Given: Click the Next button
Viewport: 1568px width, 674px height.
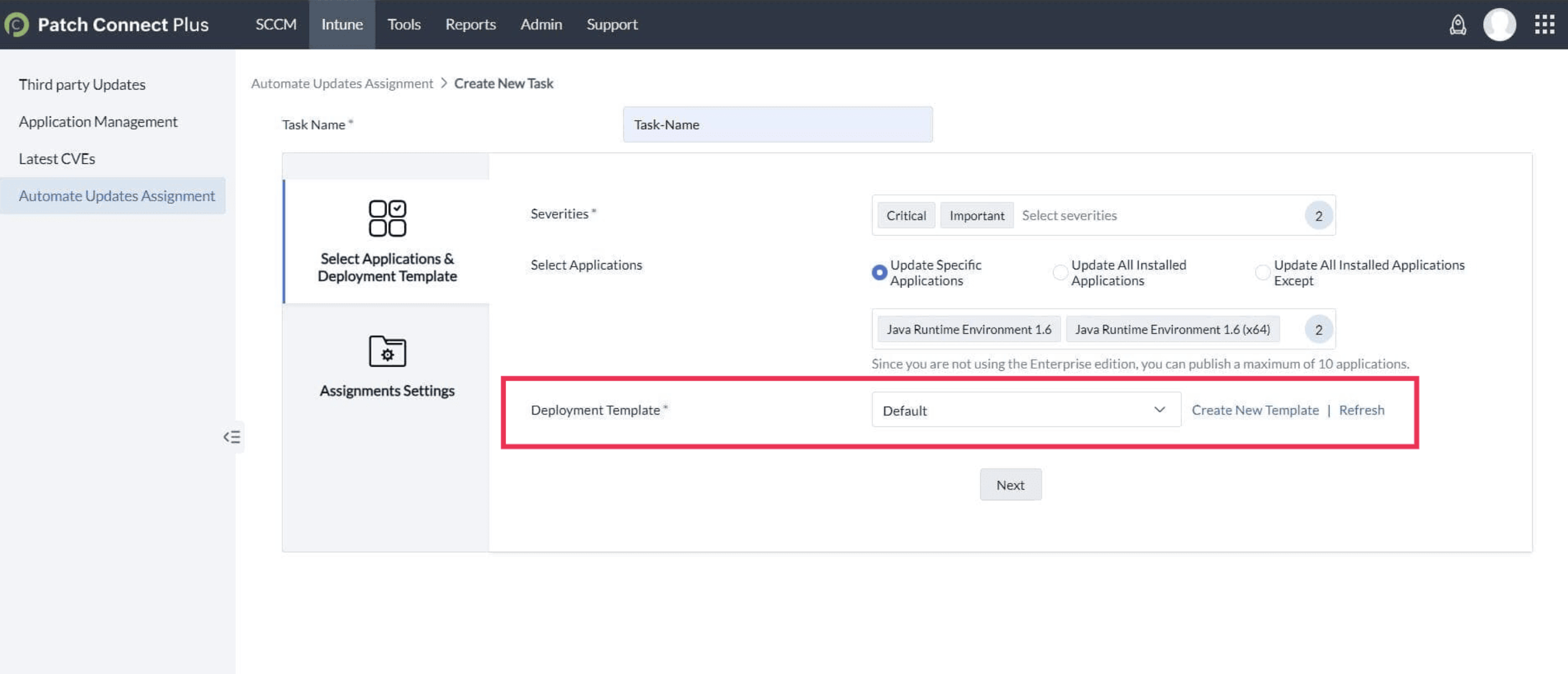Looking at the screenshot, I should pyautogui.click(x=1010, y=485).
